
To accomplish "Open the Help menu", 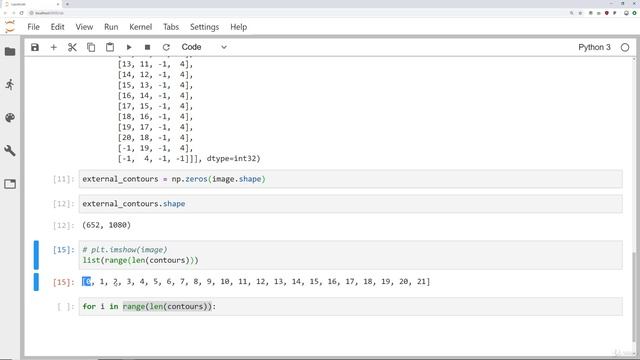I will coord(238,27).
